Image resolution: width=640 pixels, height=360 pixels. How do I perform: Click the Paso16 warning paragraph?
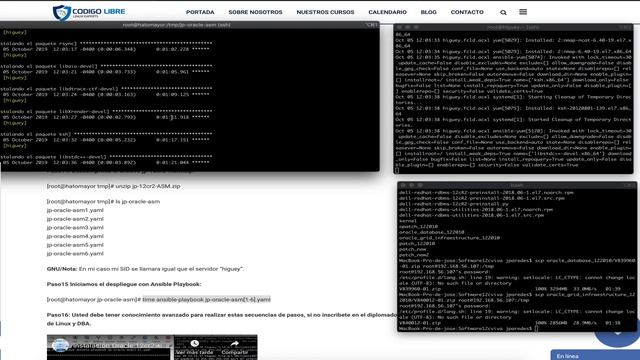tap(222, 319)
